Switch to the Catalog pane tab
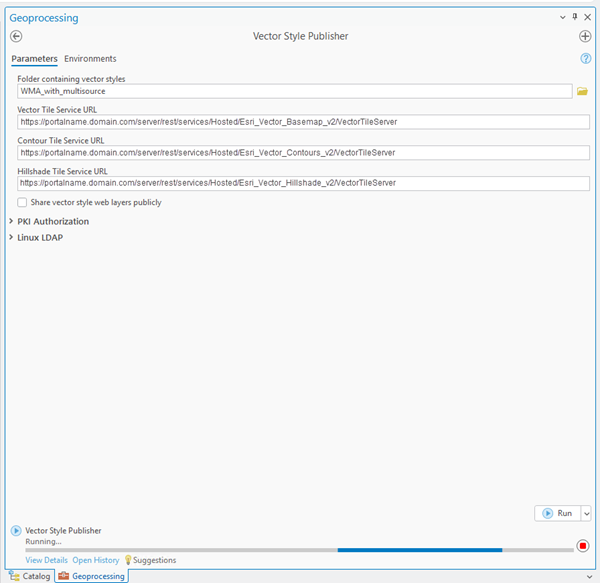The image size is (600, 583). (30, 576)
